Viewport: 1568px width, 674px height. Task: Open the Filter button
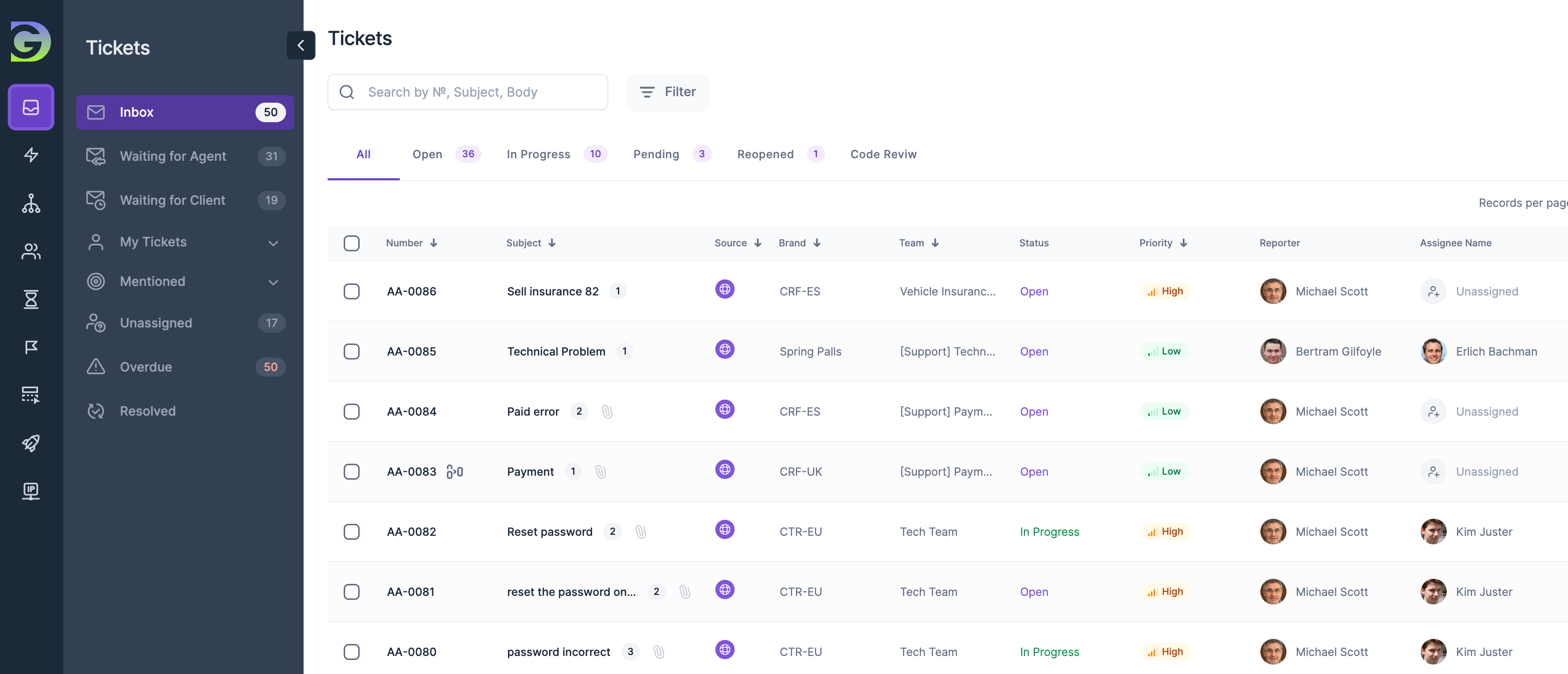point(668,92)
